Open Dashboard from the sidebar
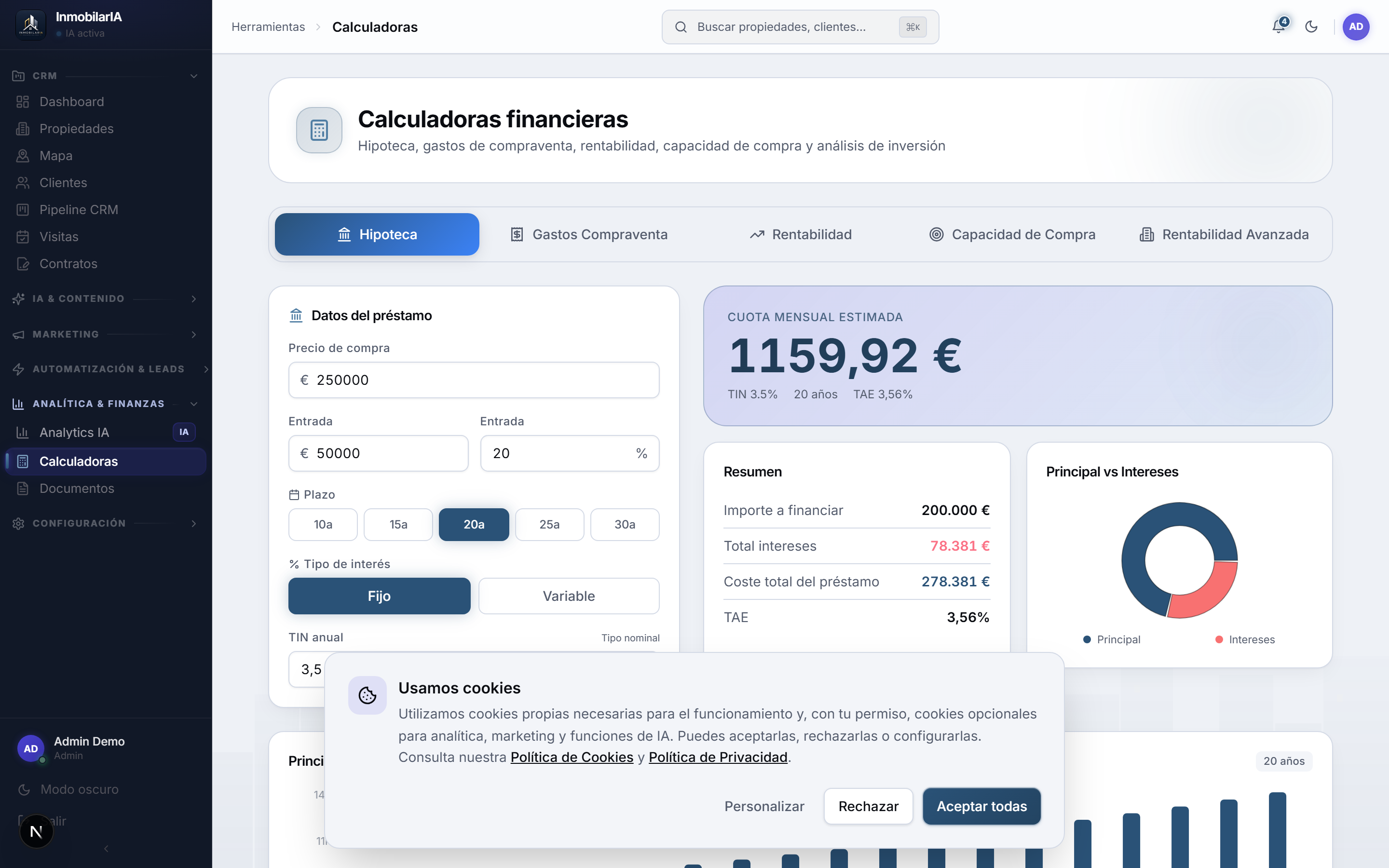 [x=106, y=102]
